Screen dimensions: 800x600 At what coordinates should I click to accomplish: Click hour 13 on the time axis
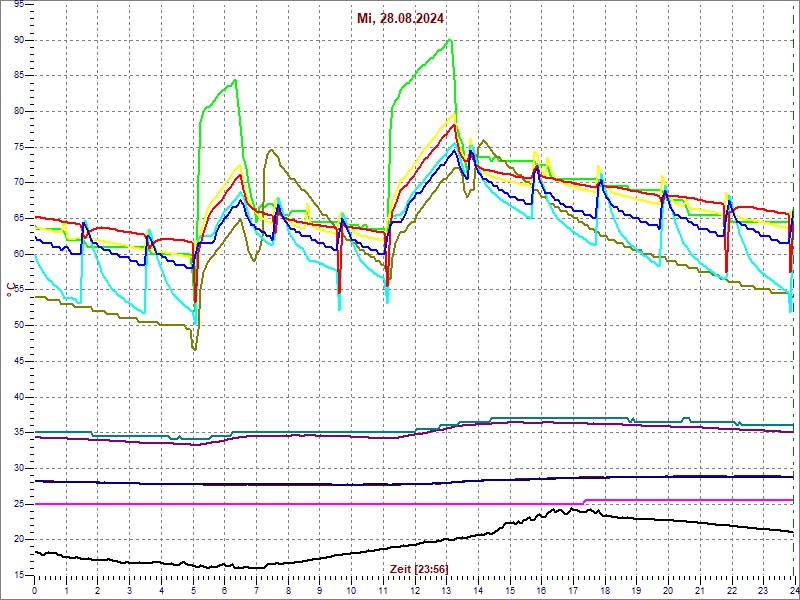tap(446, 589)
